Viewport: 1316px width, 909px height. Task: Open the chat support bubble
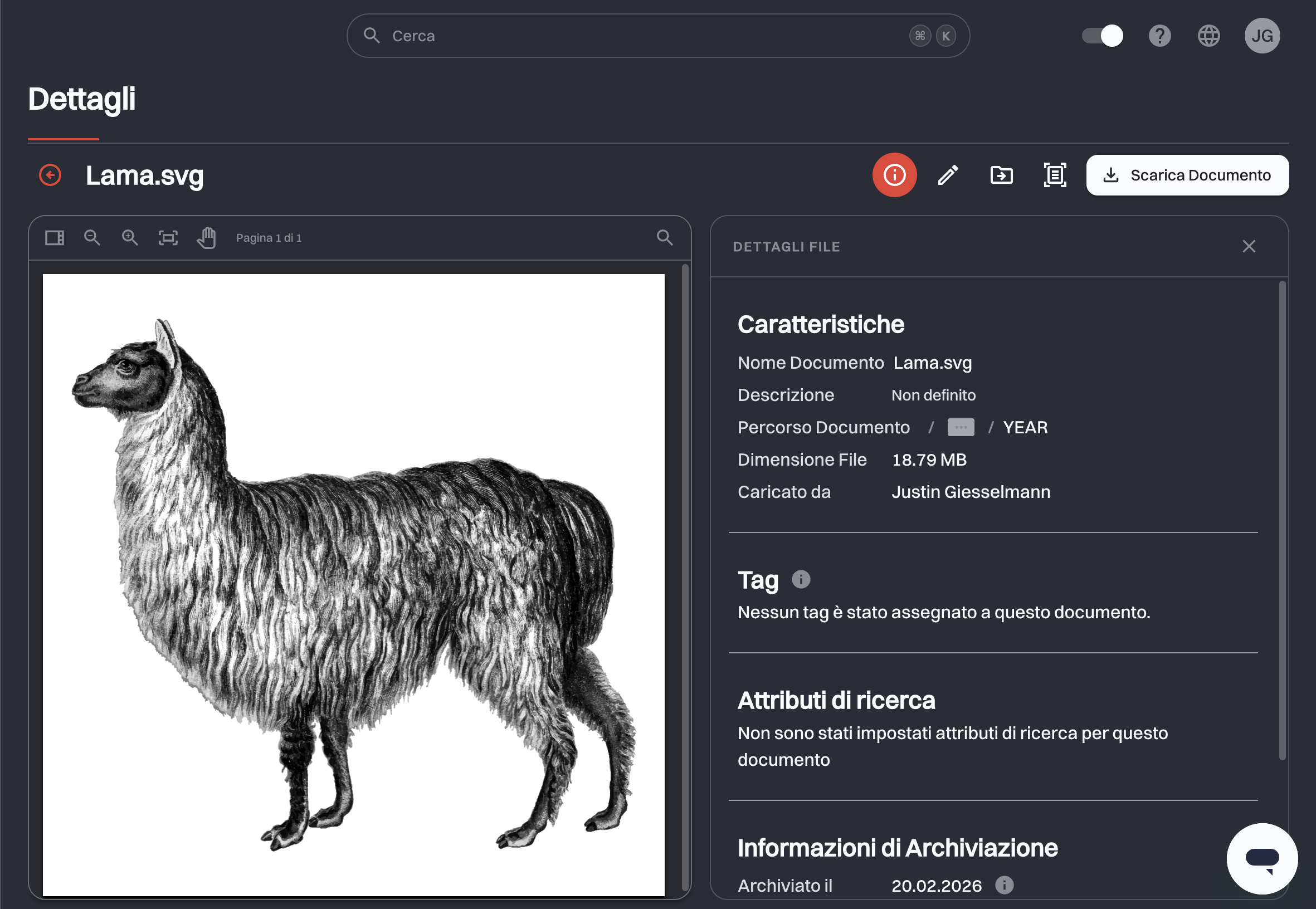tap(1262, 858)
